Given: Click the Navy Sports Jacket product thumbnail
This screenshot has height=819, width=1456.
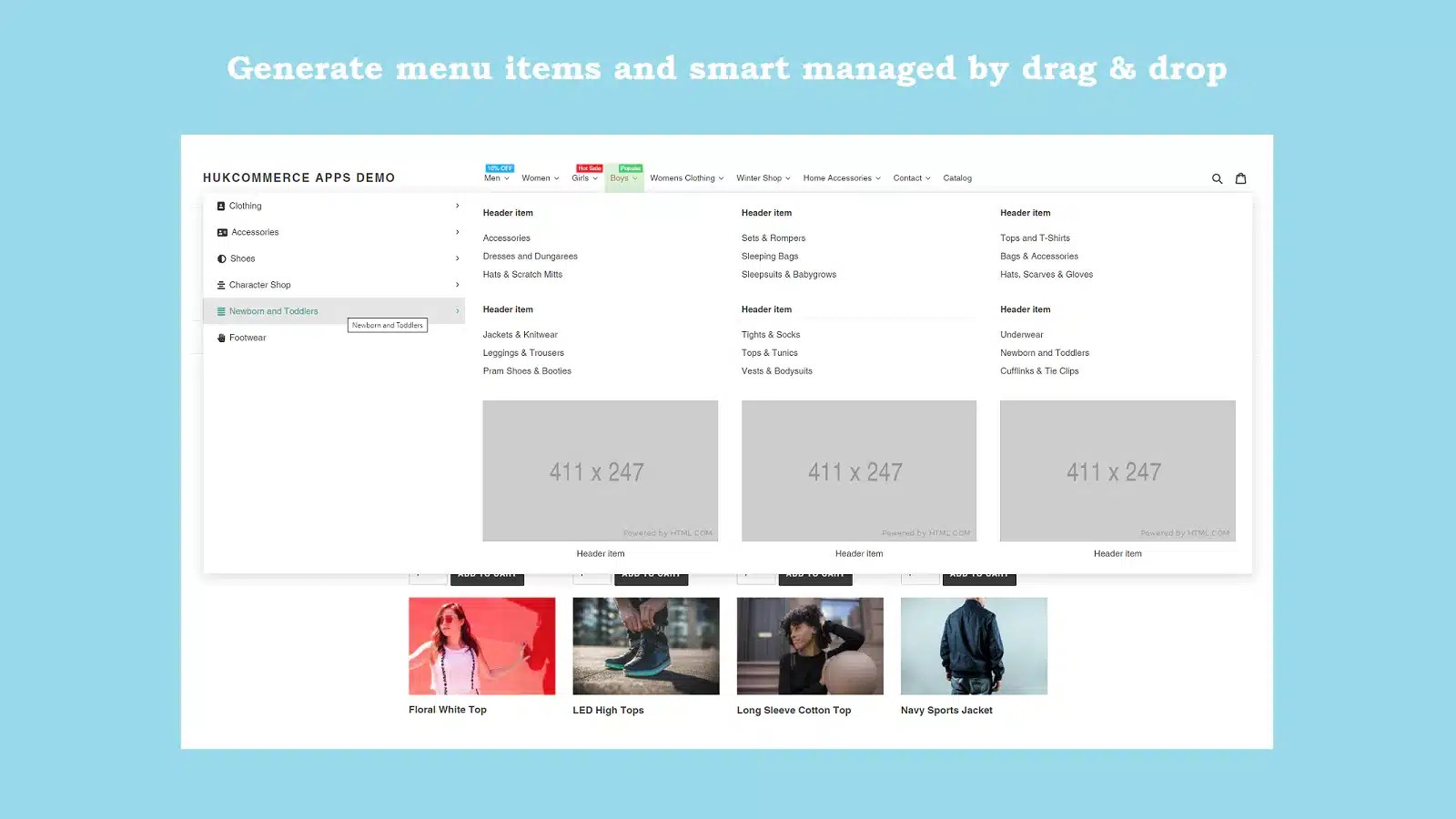Looking at the screenshot, I should [973, 645].
